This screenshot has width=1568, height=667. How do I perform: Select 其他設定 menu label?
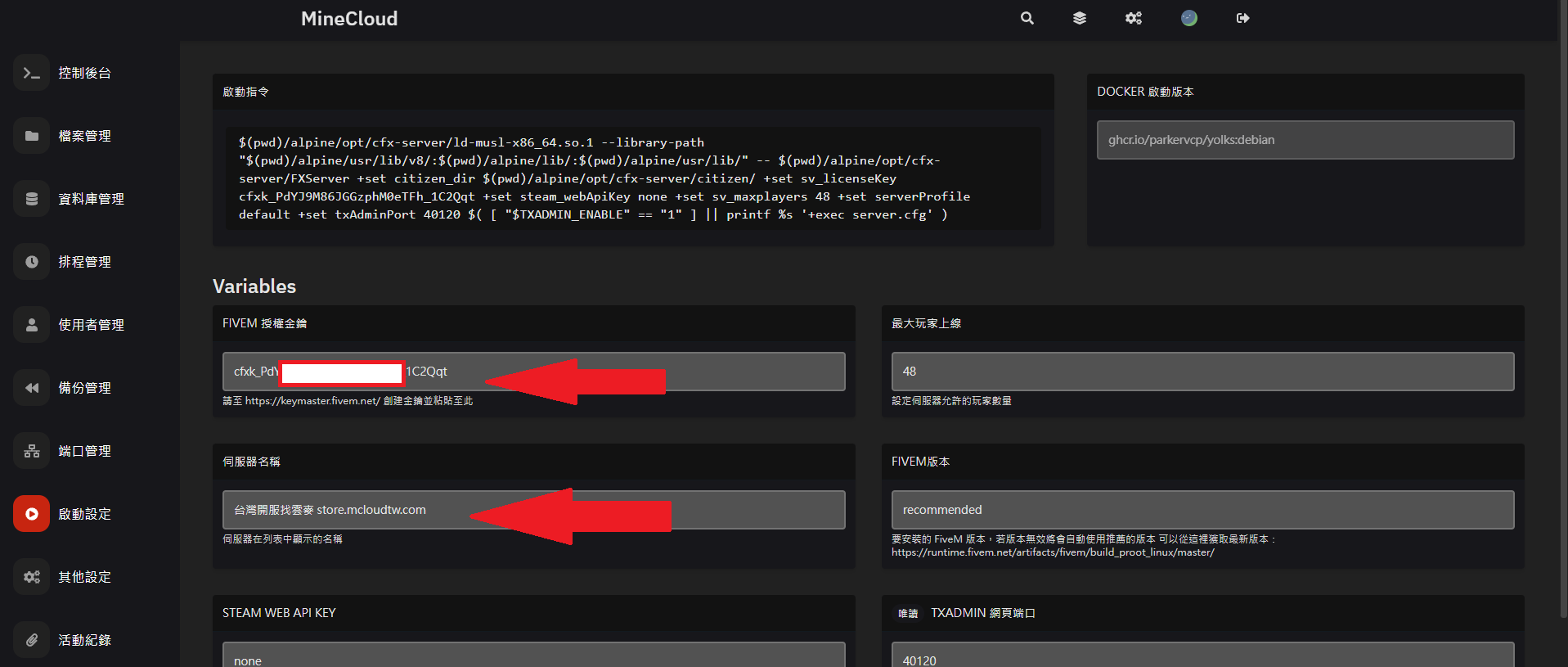pos(84,577)
